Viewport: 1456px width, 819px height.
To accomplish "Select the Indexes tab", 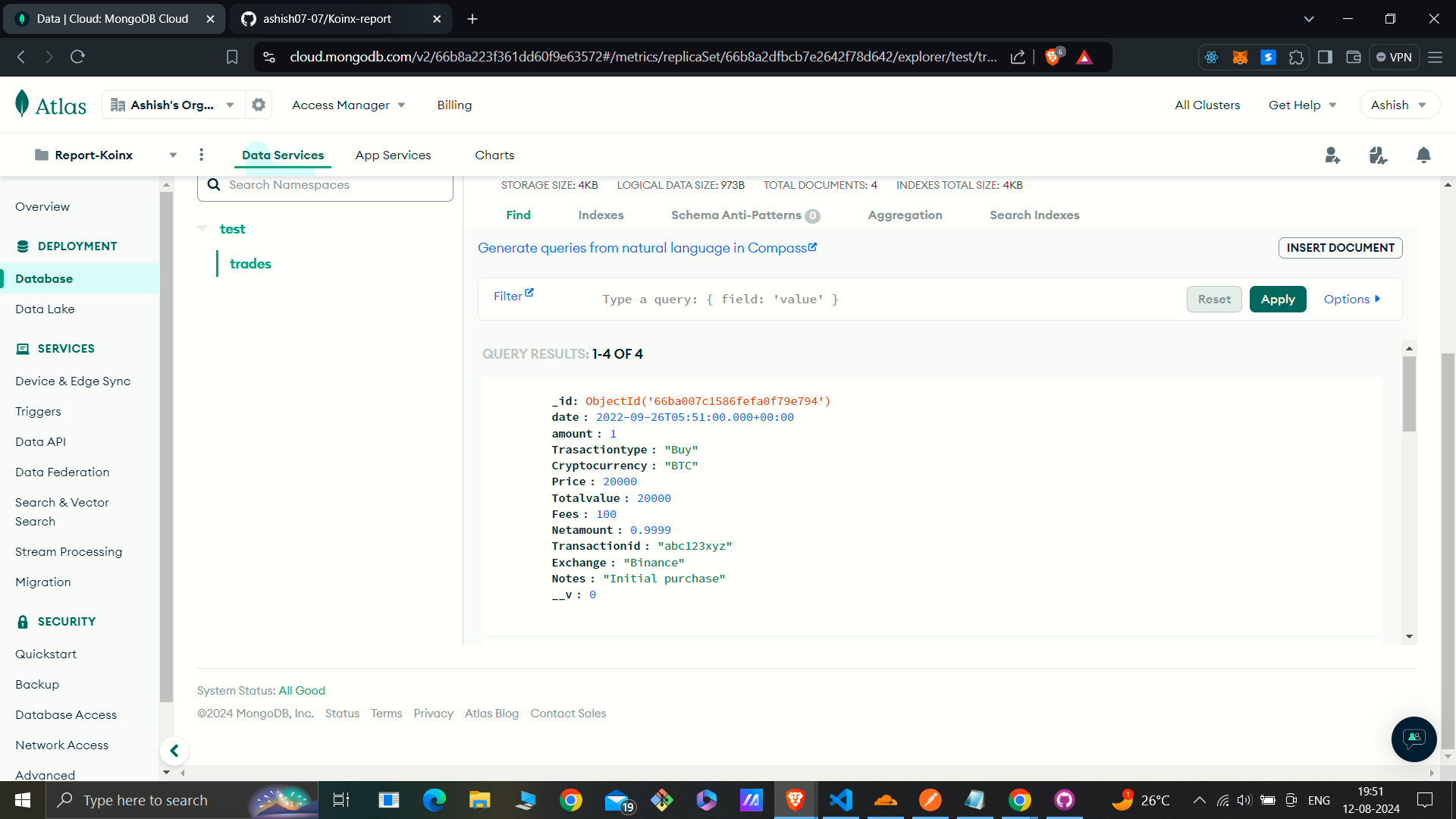I will 601,215.
